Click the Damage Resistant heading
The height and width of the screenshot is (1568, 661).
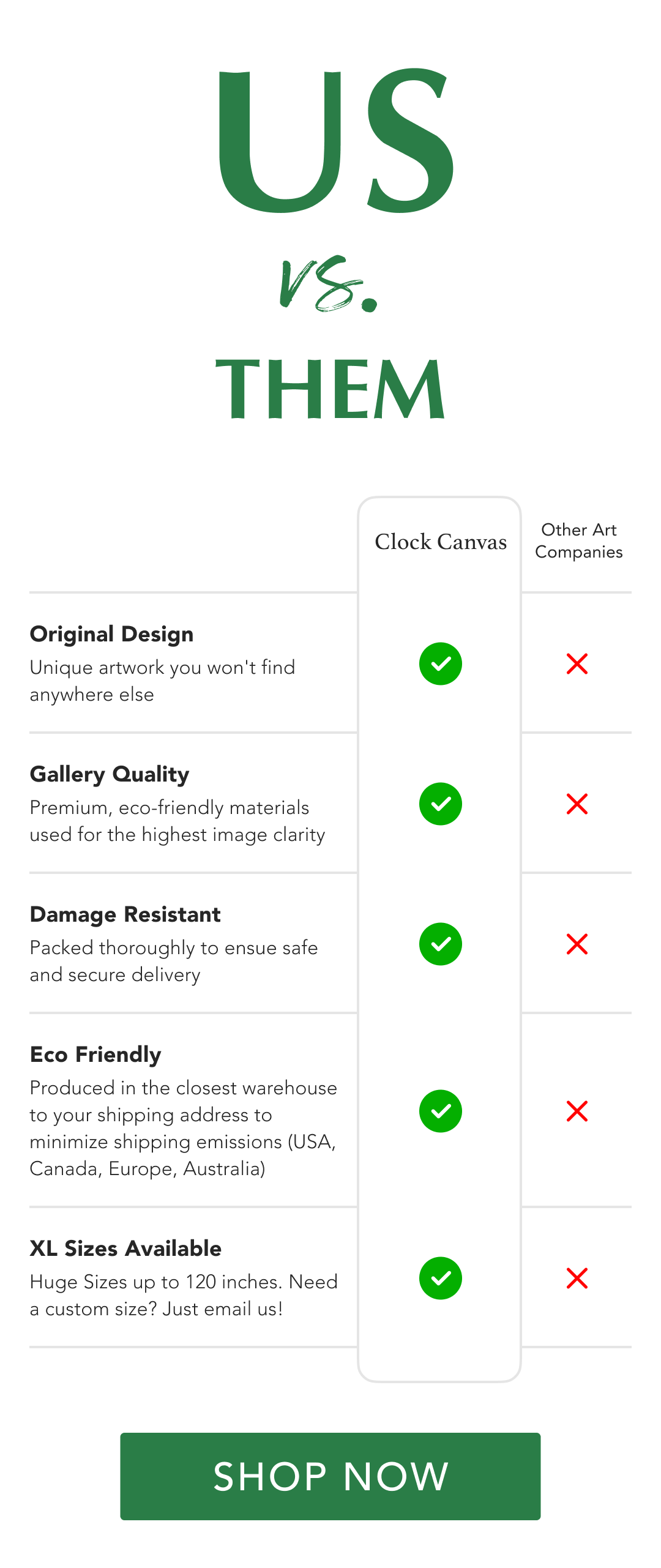point(125,914)
